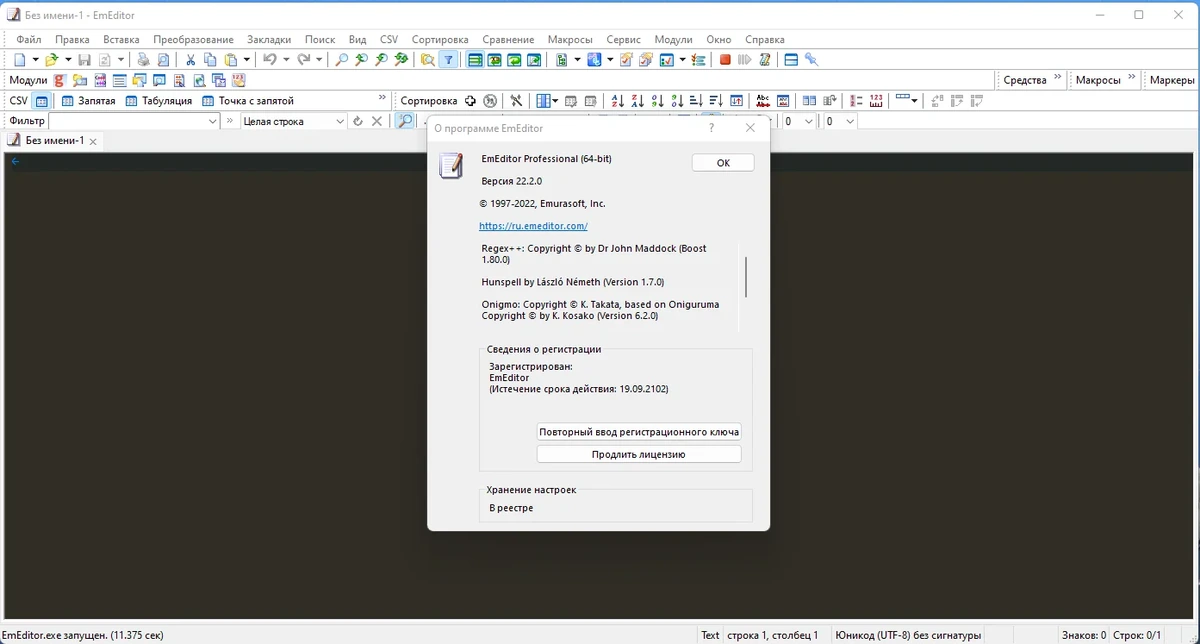Open the Undo history dropdown arrow

[x=286, y=60]
